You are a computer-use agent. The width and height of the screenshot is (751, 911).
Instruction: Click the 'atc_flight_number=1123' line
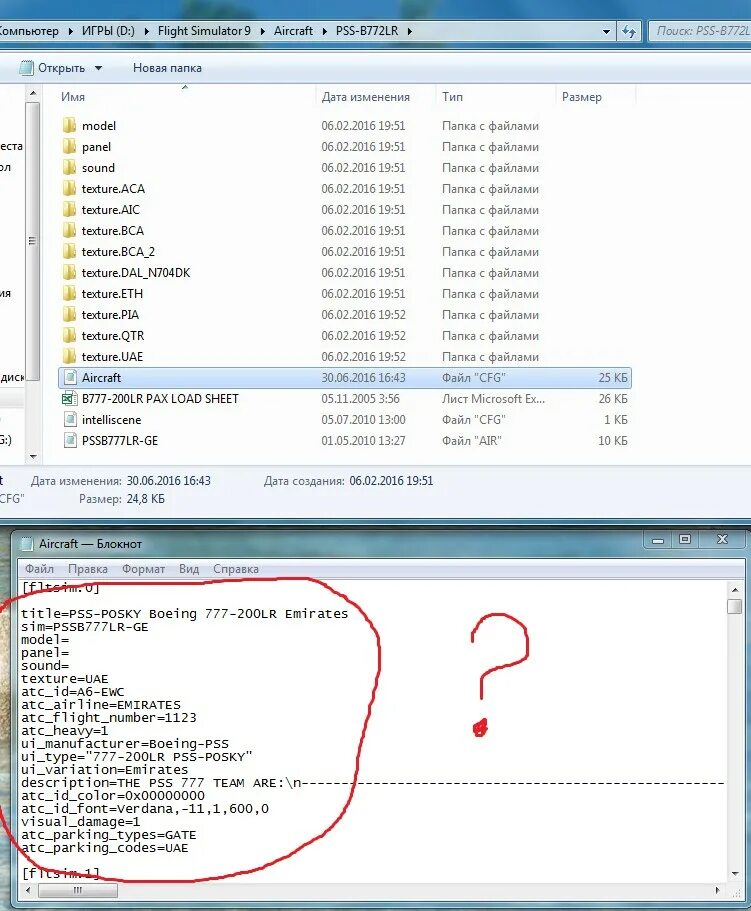[x=109, y=718]
